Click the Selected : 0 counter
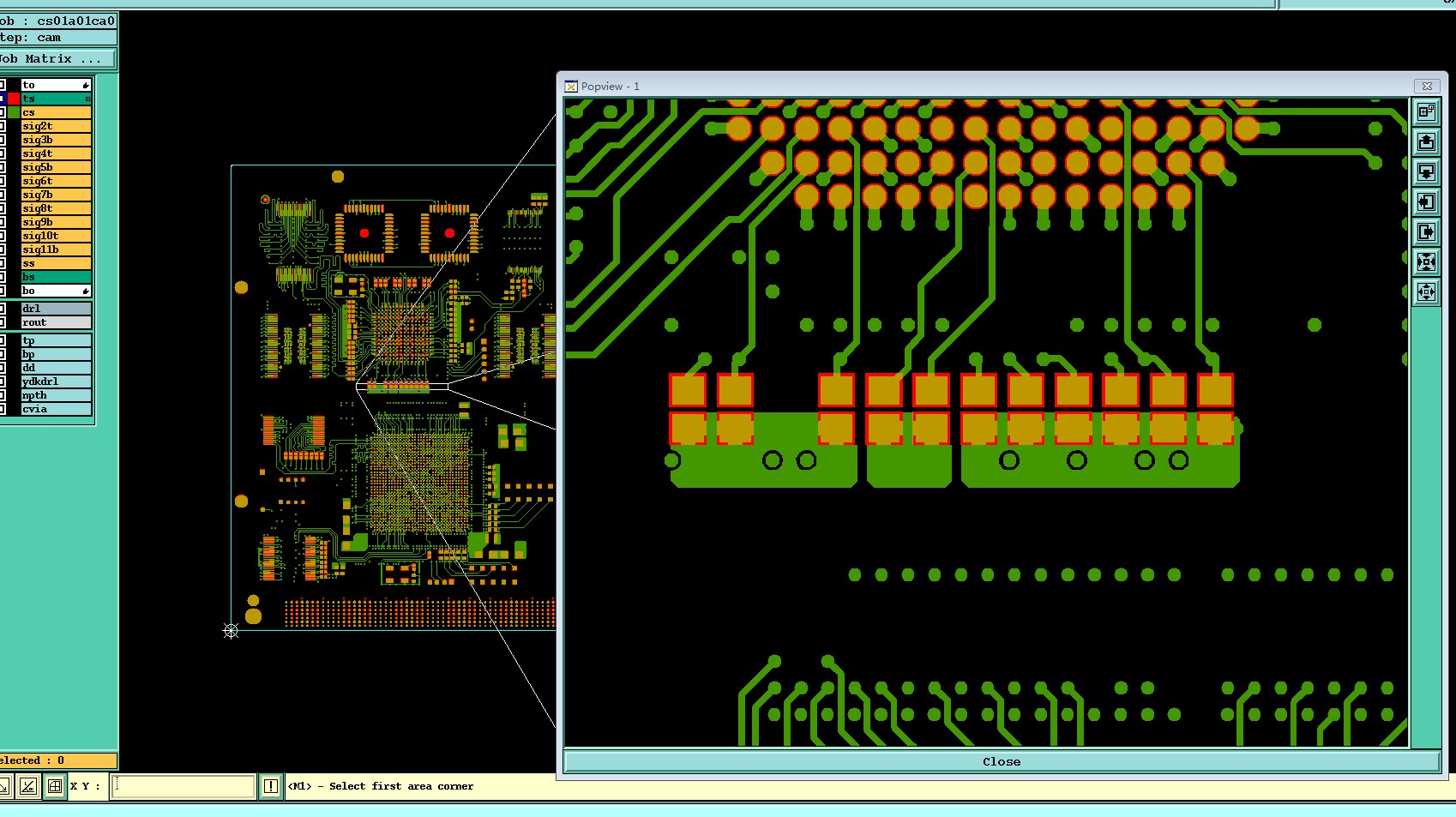1456x817 pixels. pos(57,760)
